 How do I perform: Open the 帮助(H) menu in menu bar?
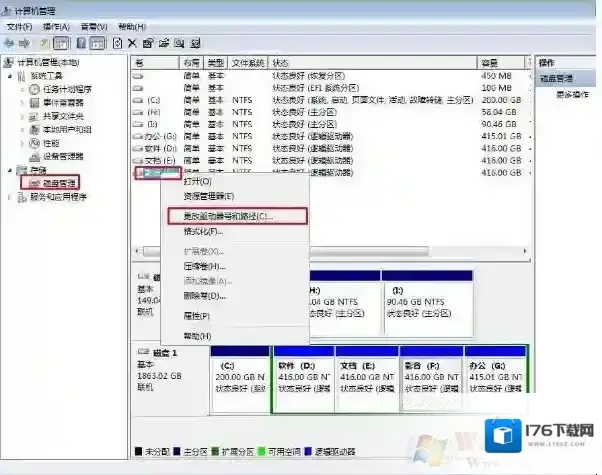132,26
